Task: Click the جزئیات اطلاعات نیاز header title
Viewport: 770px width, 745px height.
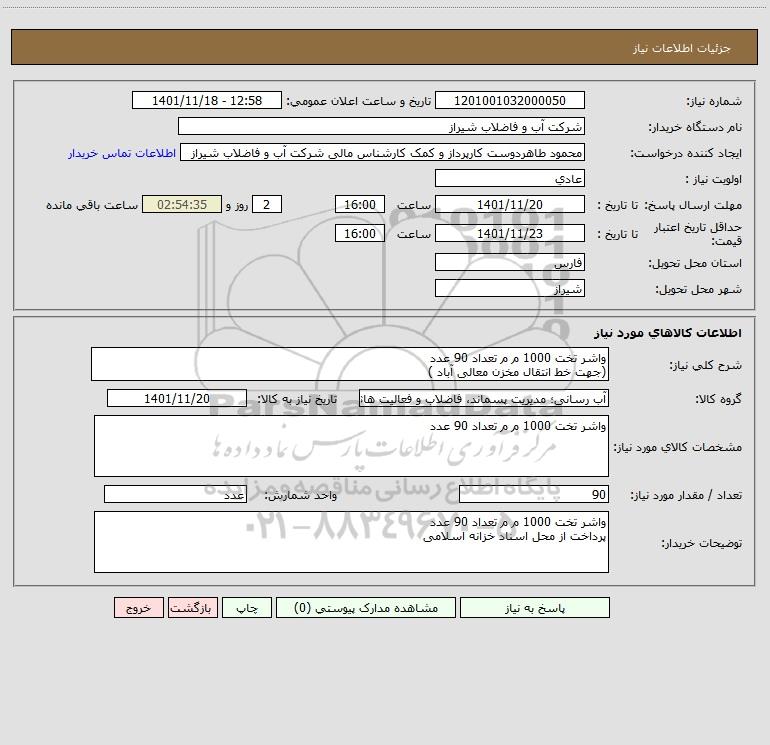Action: [x=682, y=48]
